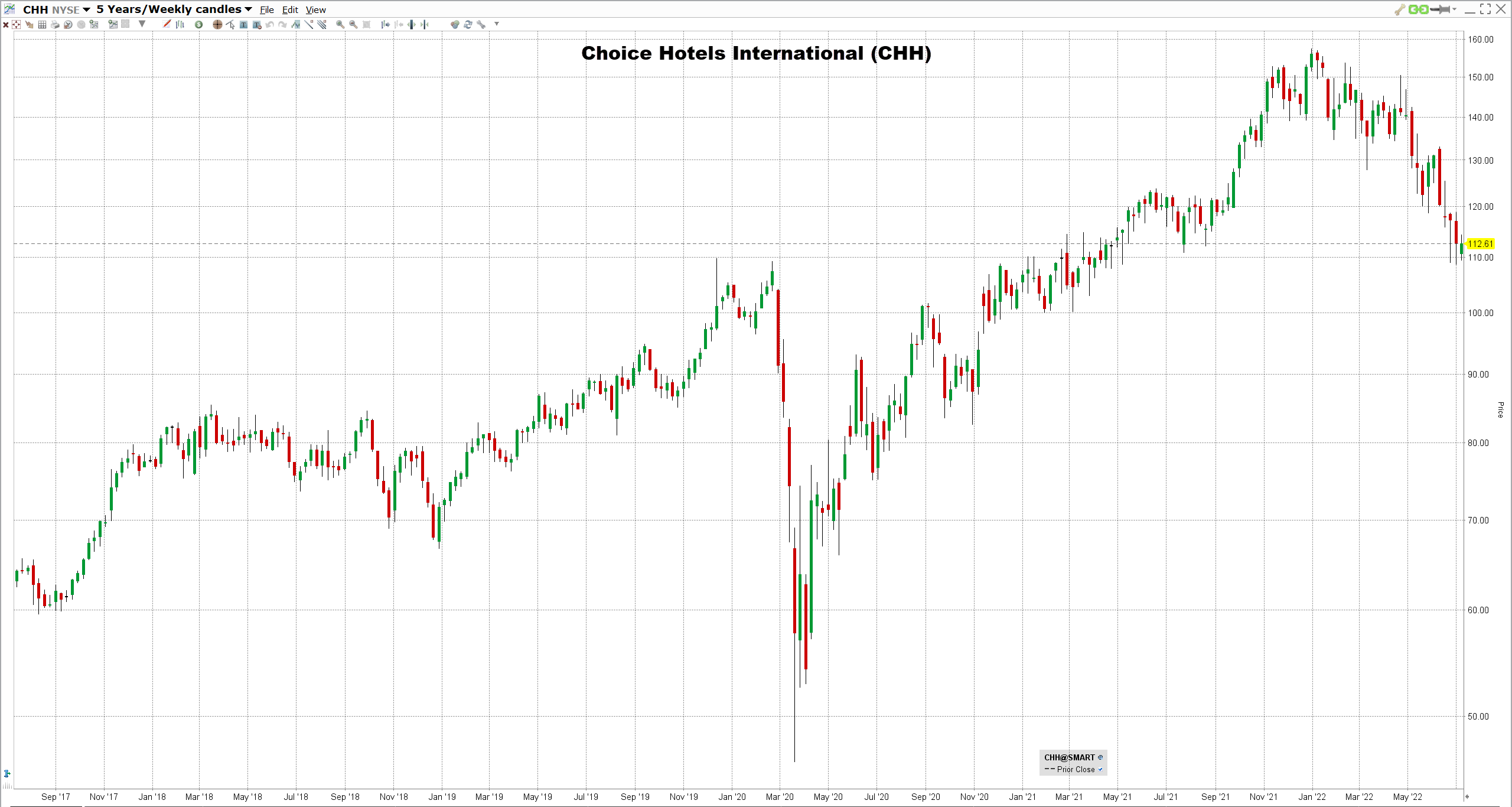Click the compress bar width icon

point(425,25)
